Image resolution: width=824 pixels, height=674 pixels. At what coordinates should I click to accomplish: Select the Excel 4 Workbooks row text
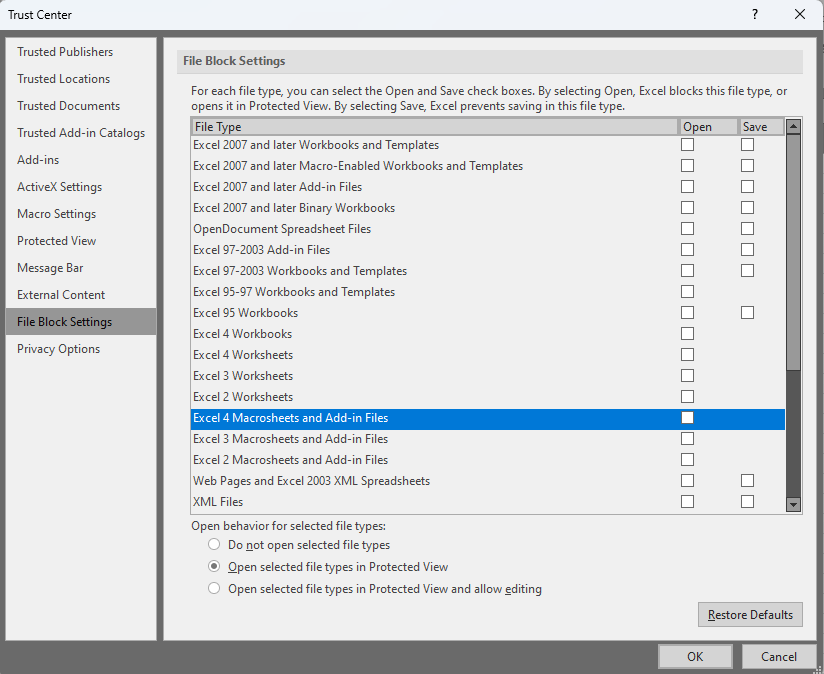coord(242,334)
